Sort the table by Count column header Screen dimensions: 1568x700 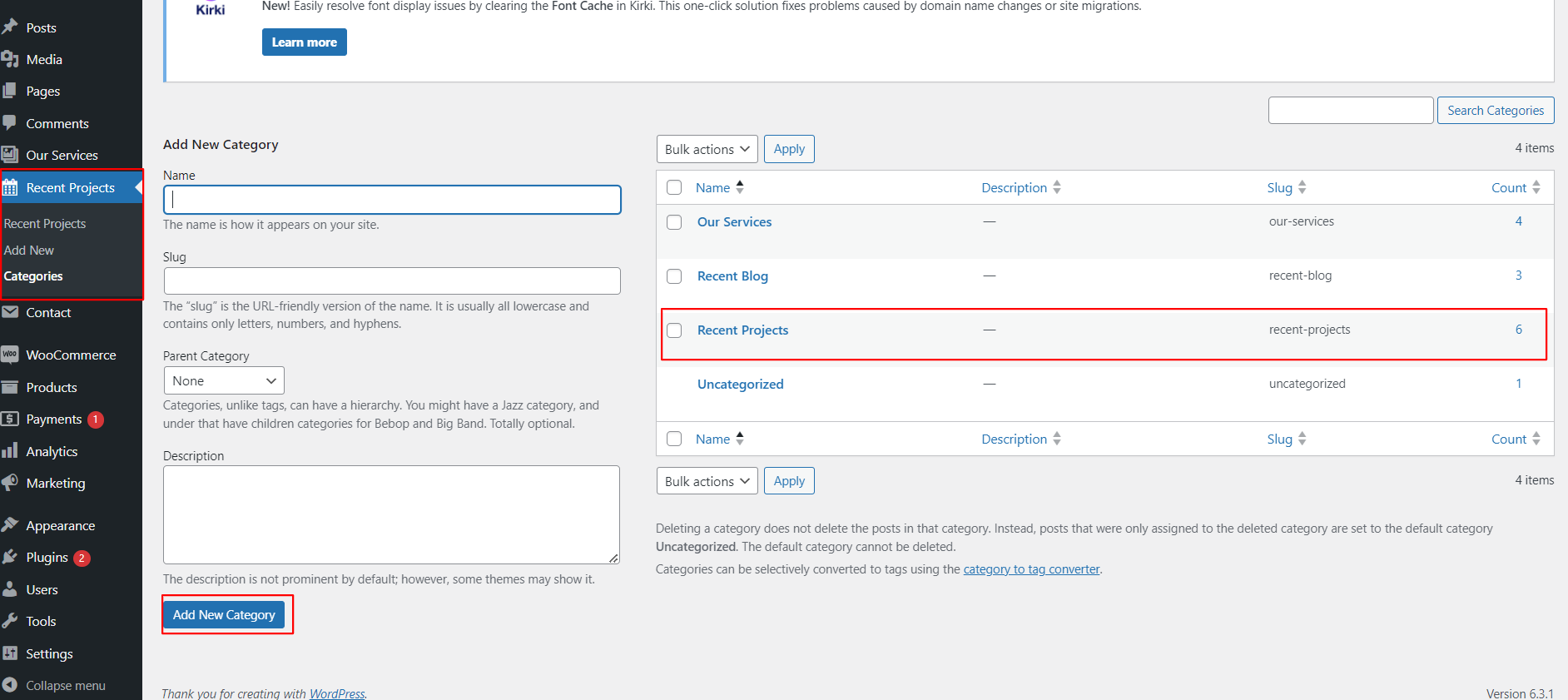[x=1508, y=187]
